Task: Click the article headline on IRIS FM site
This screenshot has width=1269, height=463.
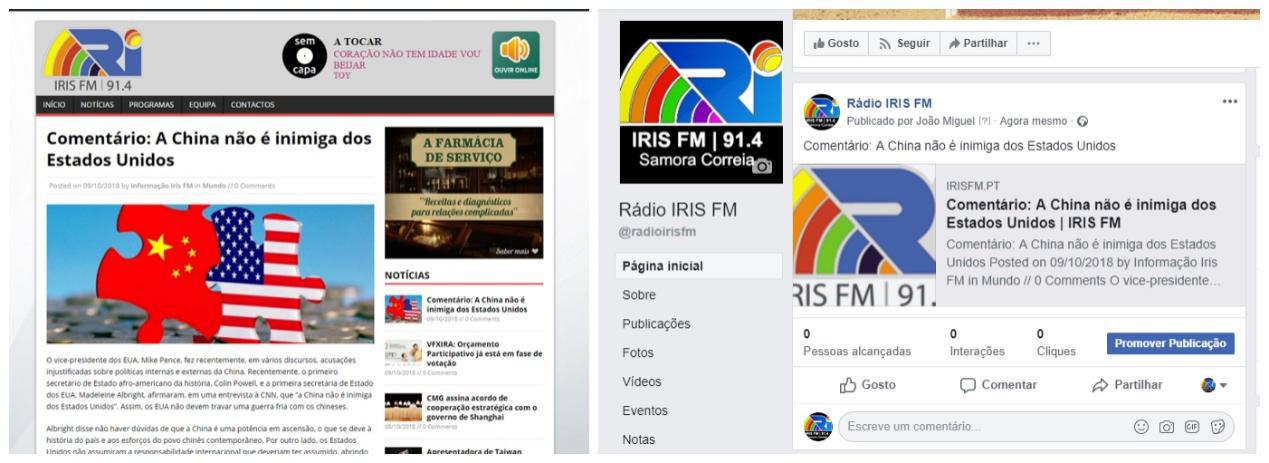Action: tap(209, 149)
